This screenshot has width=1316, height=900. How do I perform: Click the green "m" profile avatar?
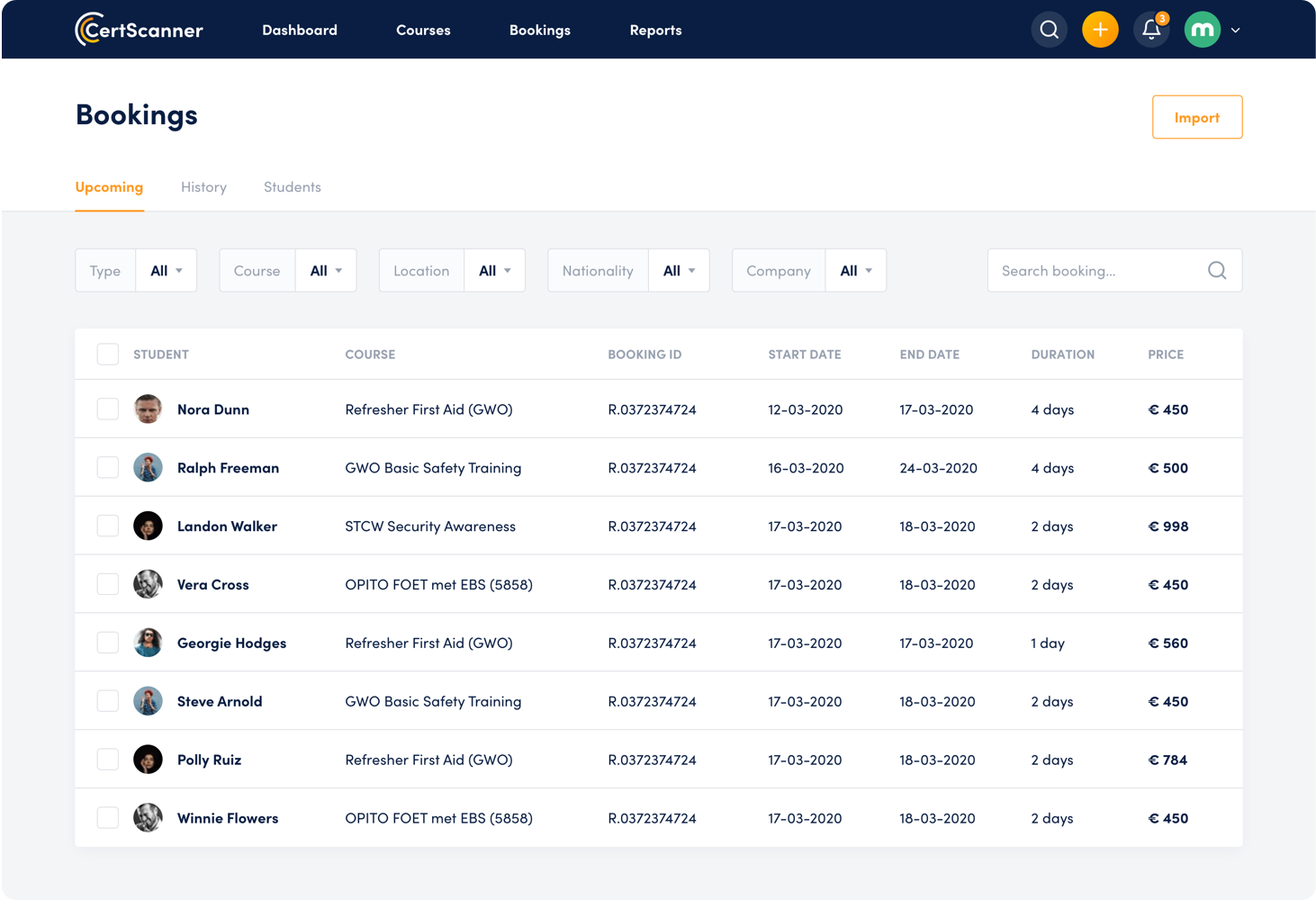[1202, 29]
